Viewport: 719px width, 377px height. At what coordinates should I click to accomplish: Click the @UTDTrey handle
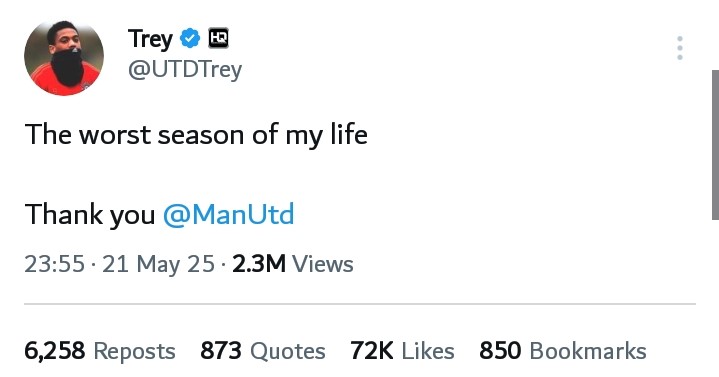click(x=185, y=70)
